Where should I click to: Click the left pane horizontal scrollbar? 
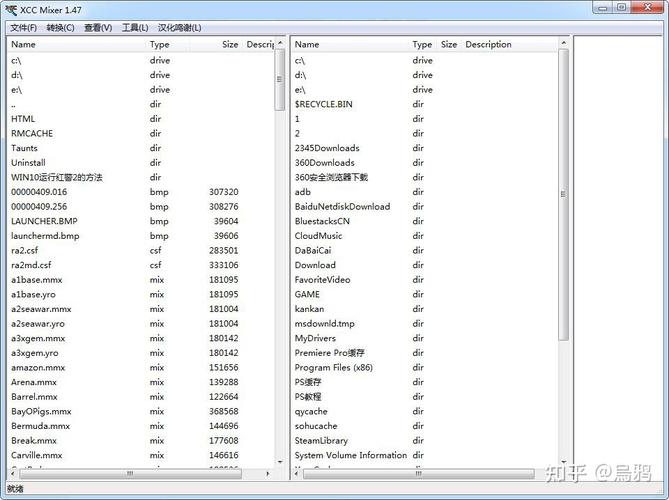(x=140, y=473)
